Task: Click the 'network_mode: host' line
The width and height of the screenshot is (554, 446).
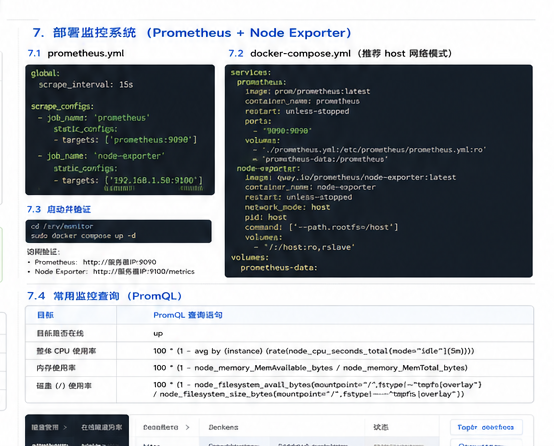Action: tap(288, 207)
